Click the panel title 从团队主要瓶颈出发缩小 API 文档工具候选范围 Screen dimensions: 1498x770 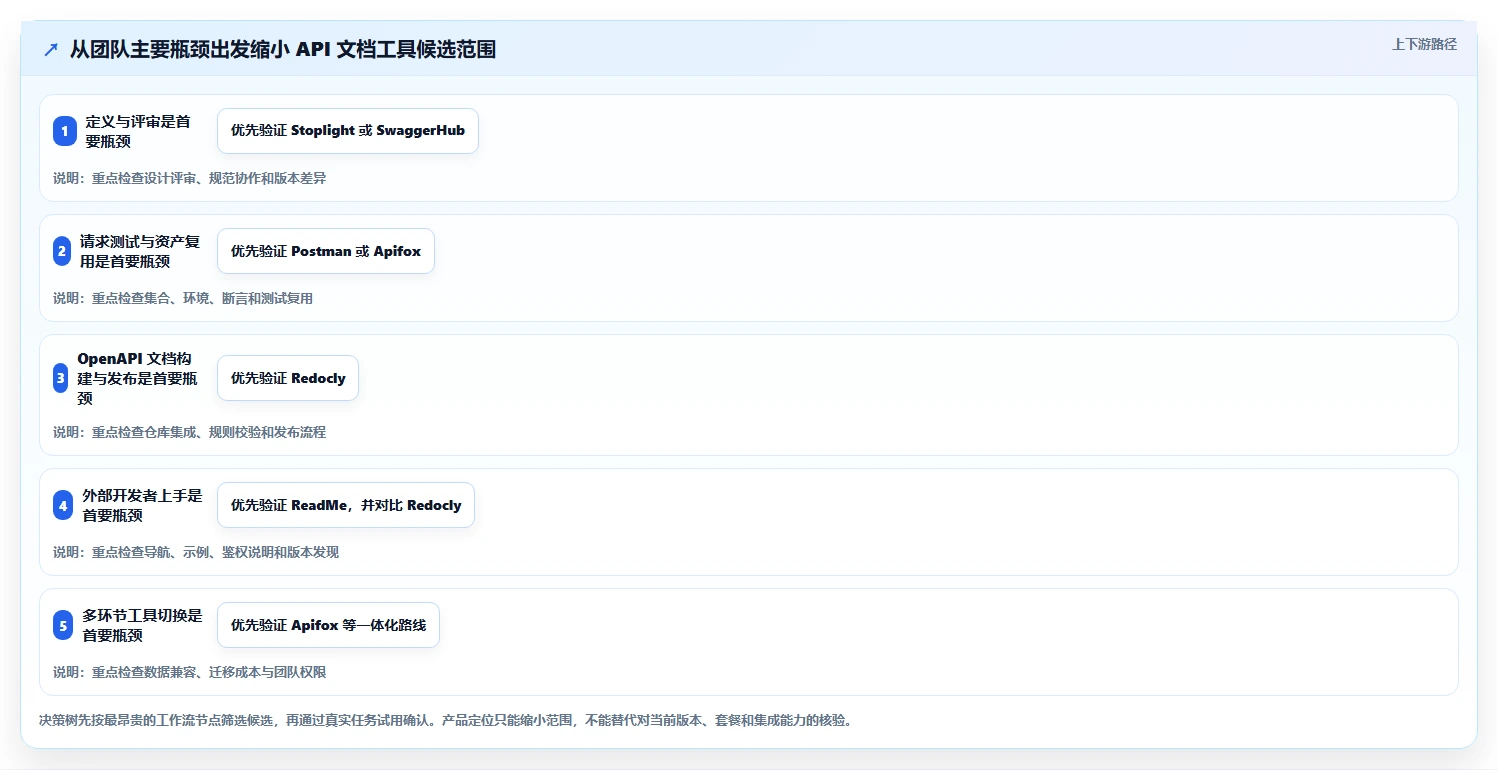tap(283, 50)
